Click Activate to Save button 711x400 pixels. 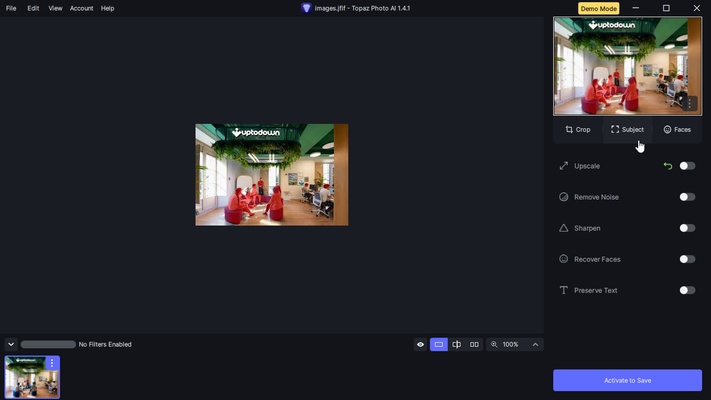click(x=628, y=380)
